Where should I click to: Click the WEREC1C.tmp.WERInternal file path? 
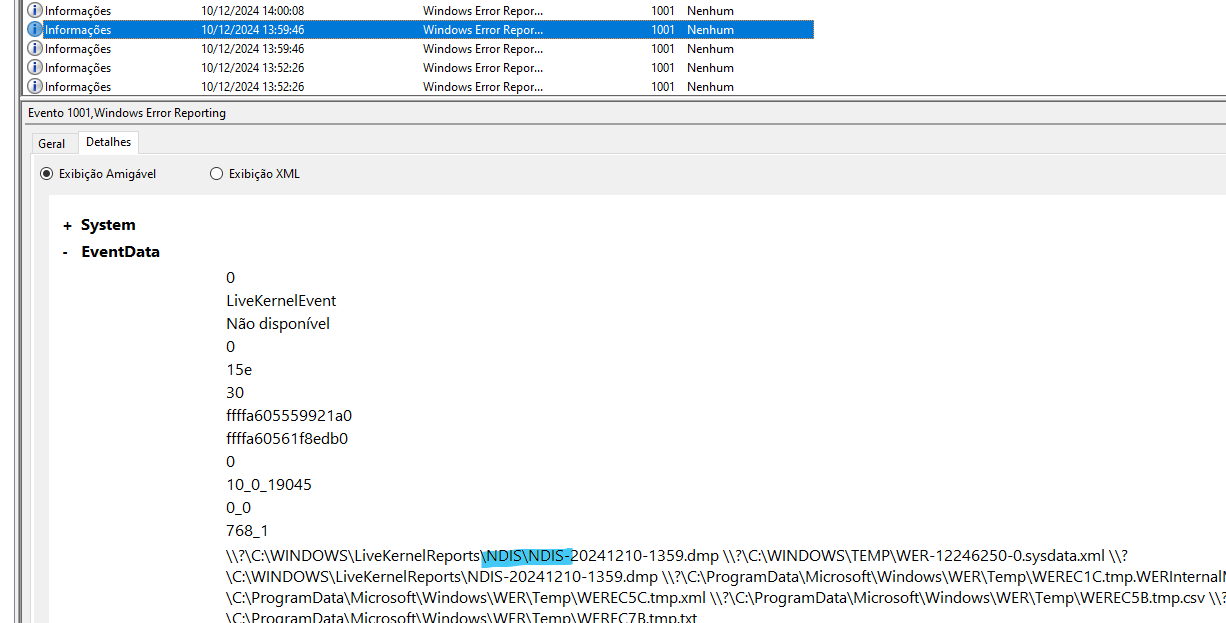point(944,577)
